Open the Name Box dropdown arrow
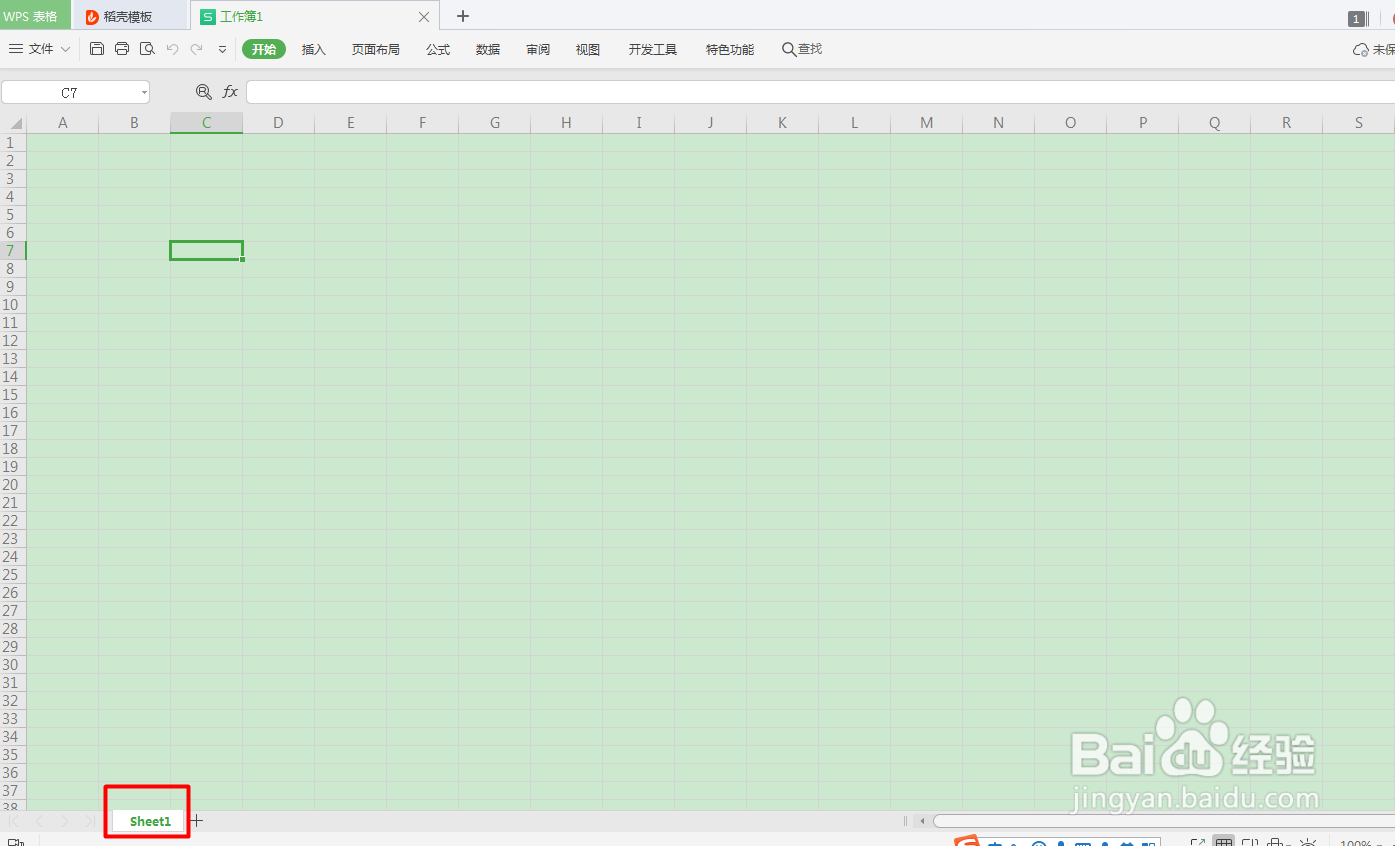The width and height of the screenshot is (1395, 846). [x=144, y=92]
